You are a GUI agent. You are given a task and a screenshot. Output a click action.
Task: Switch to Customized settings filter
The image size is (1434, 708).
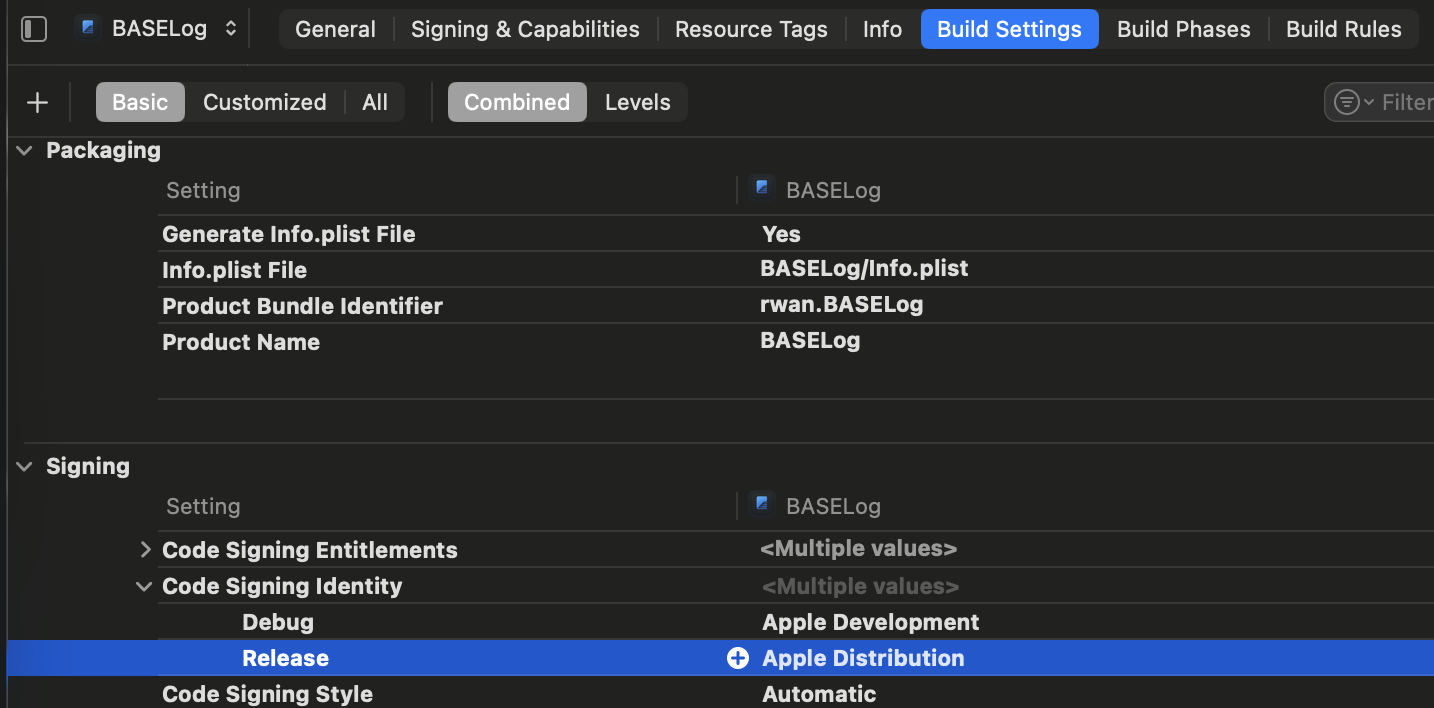(264, 102)
